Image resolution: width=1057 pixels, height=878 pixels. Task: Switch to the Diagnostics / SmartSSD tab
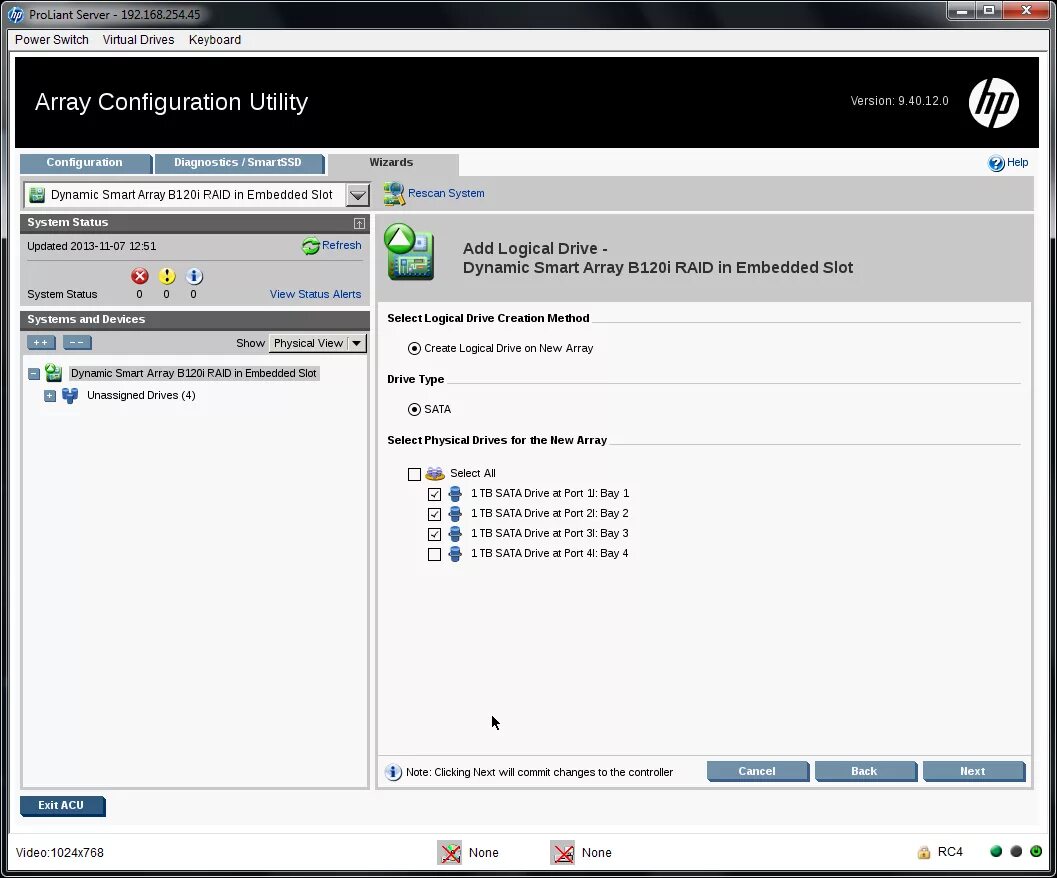point(238,163)
